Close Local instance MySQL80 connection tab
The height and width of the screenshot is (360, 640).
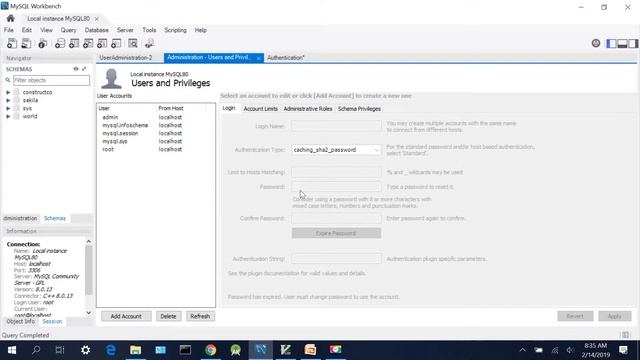click(x=97, y=19)
